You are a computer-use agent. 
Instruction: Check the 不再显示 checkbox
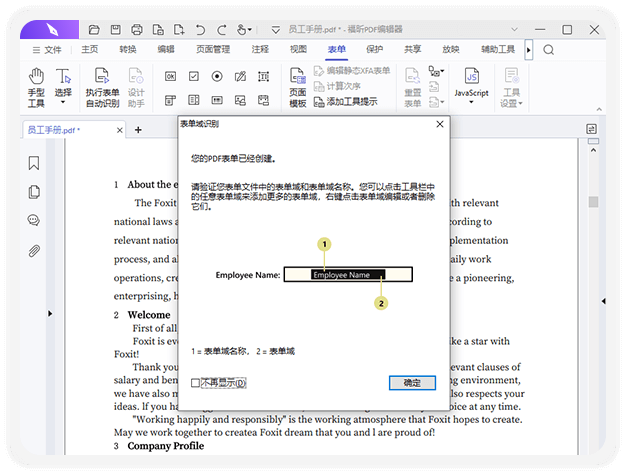pyautogui.click(x=195, y=383)
